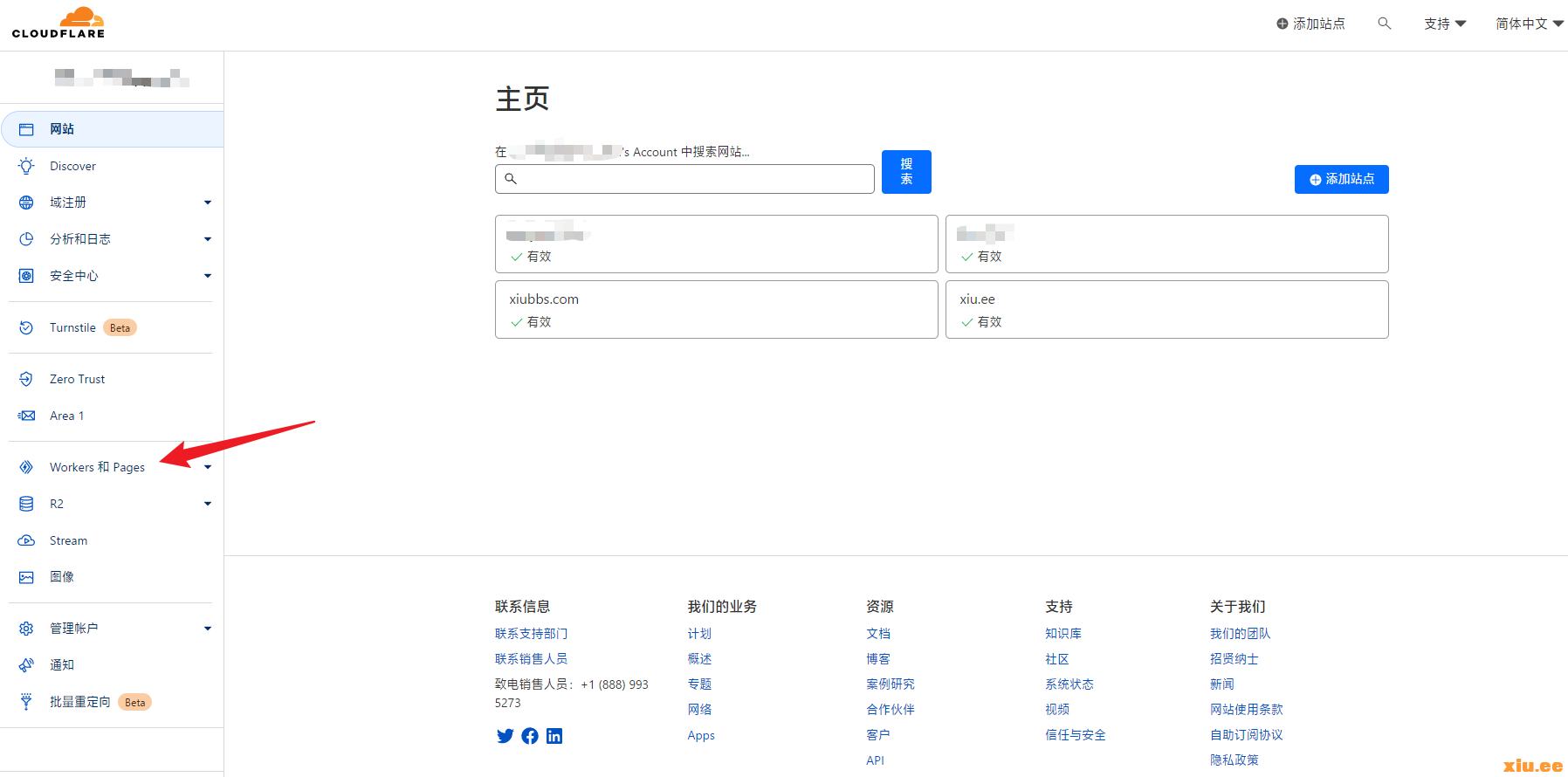1568x777 pixels.
Task: Click the Turnstile icon in sidebar
Action: (26, 328)
